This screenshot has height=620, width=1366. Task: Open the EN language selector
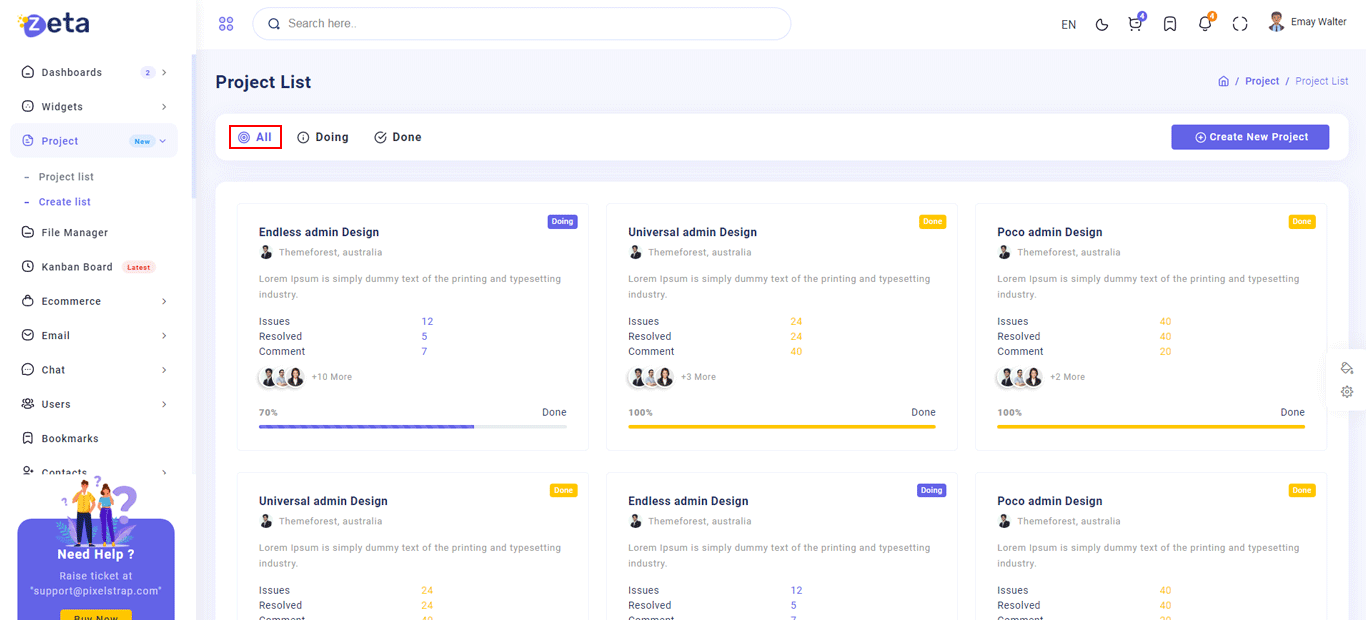pyautogui.click(x=1068, y=24)
